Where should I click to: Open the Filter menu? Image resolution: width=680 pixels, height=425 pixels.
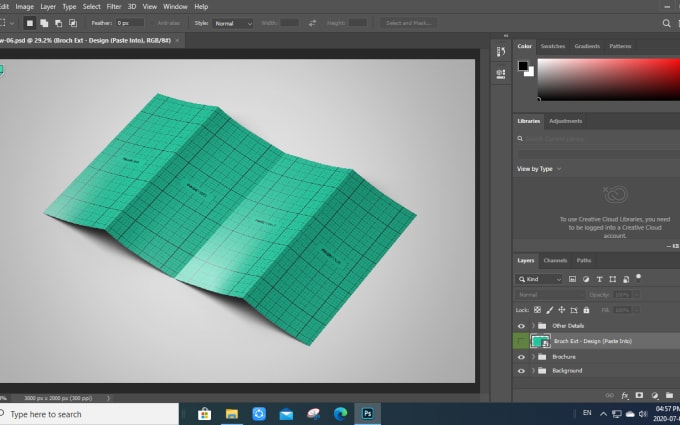[114, 7]
